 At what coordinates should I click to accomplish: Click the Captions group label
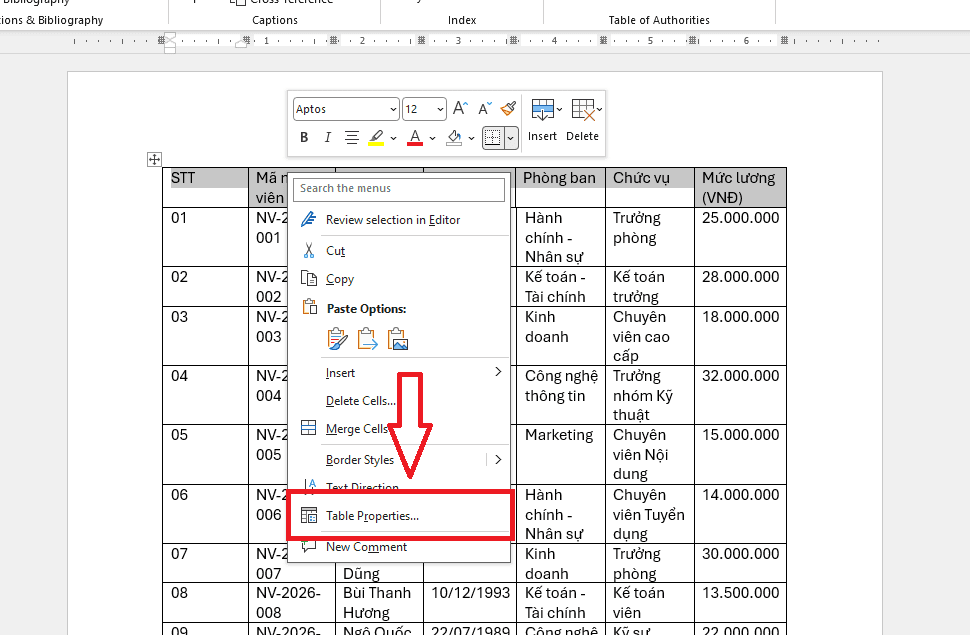click(x=275, y=20)
